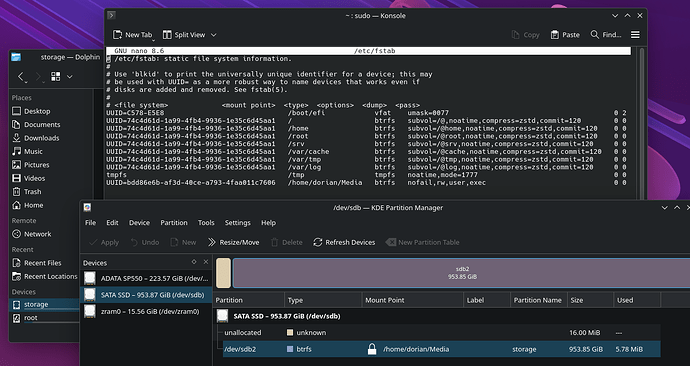Open Videos in Dolphin Places
The image size is (690, 366).
(29, 178)
